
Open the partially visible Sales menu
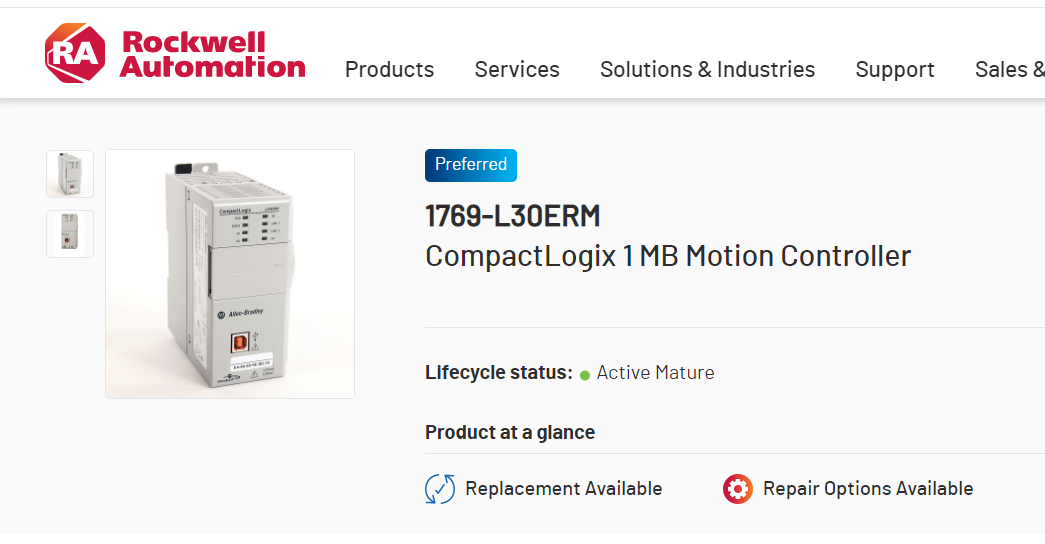[1009, 69]
